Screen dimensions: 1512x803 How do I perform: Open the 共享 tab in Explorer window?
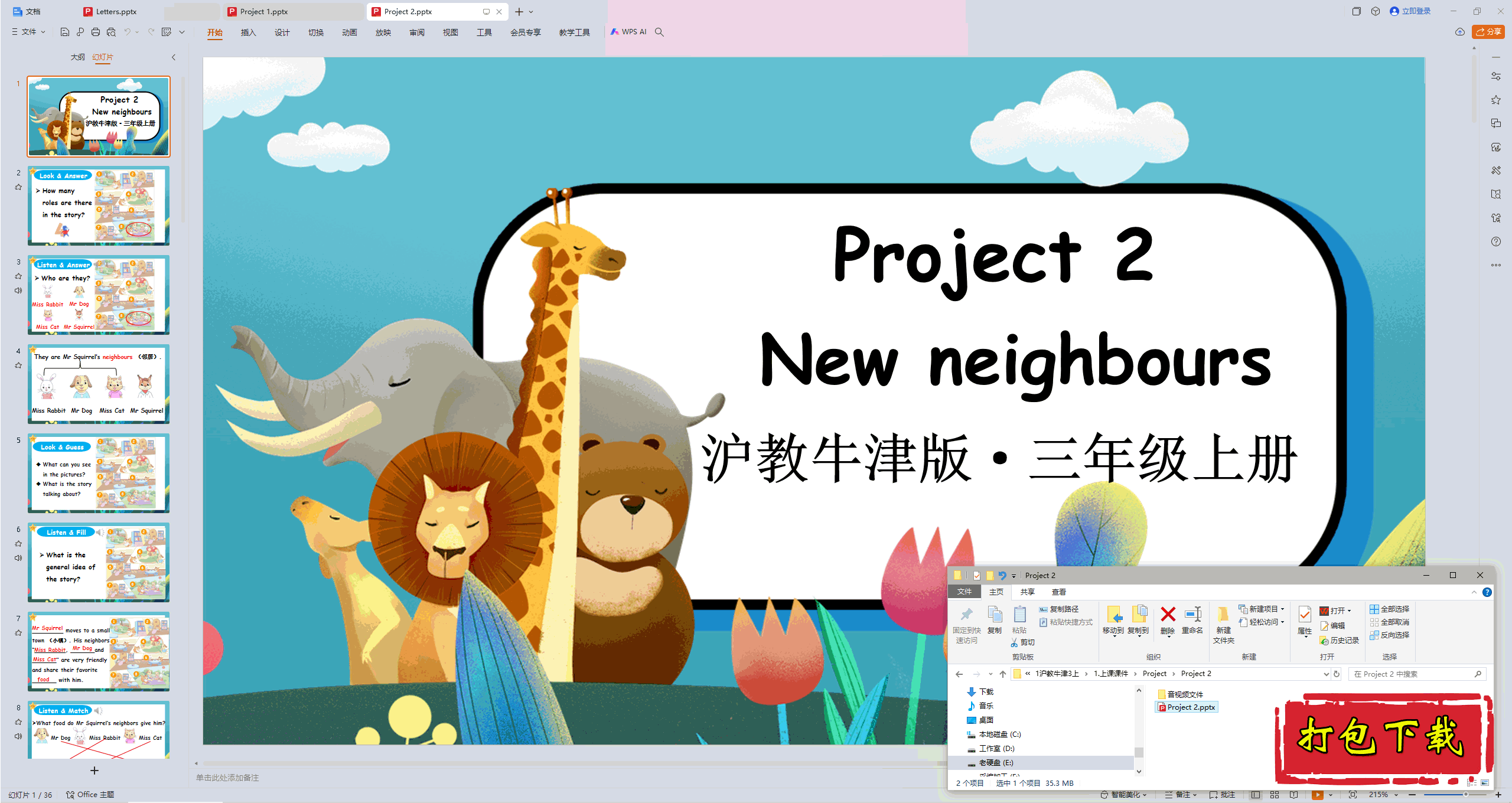pyautogui.click(x=1027, y=592)
